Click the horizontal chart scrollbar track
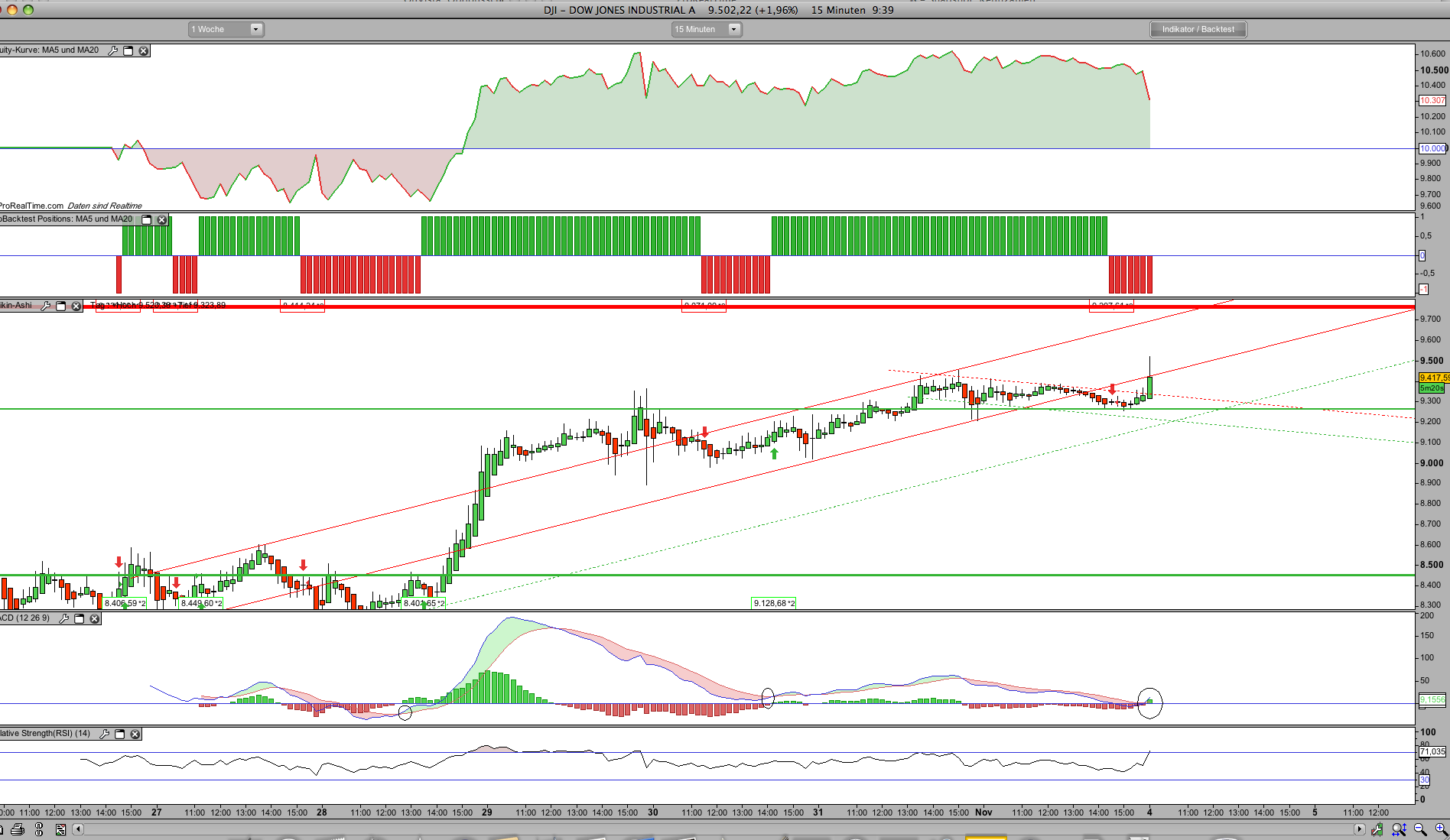Image resolution: width=1450 pixels, height=840 pixels. click(718, 829)
